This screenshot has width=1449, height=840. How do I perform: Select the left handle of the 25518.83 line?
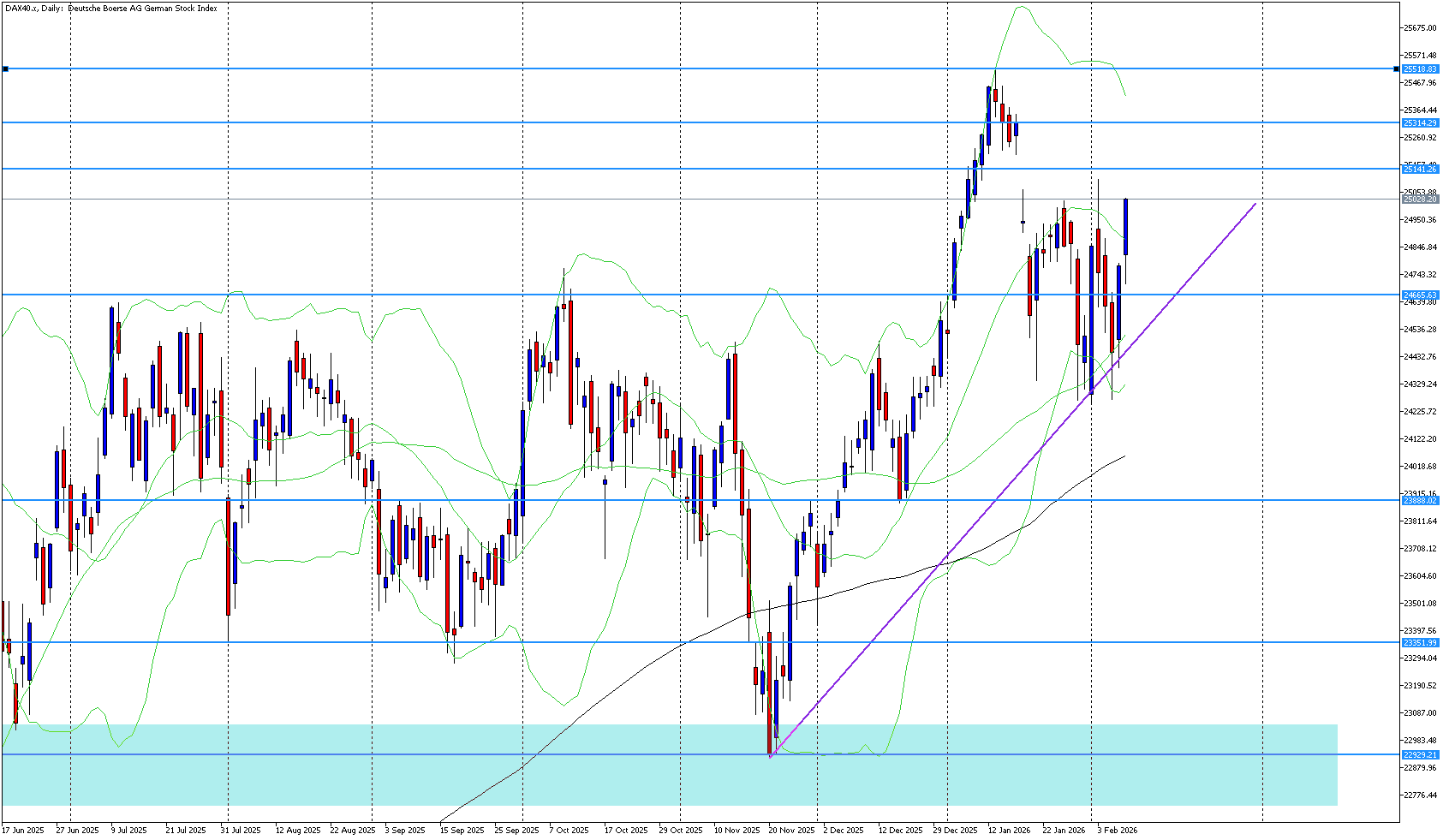click(5, 69)
